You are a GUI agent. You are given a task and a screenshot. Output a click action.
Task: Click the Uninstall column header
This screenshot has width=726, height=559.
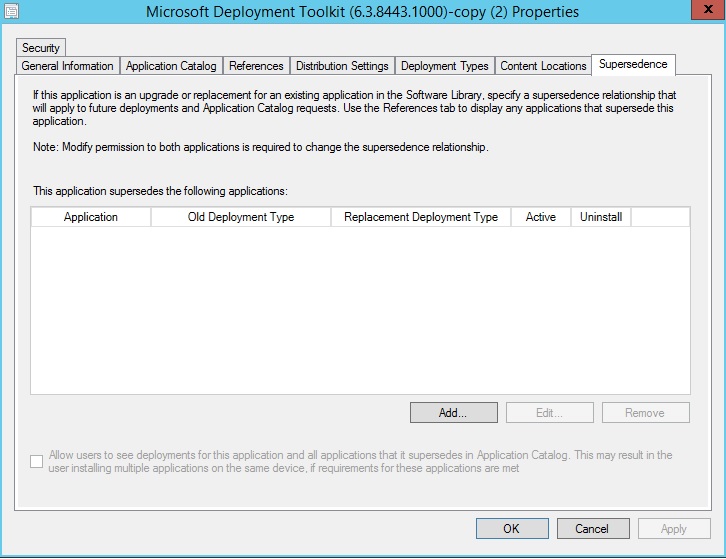pyautogui.click(x=601, y=217)
